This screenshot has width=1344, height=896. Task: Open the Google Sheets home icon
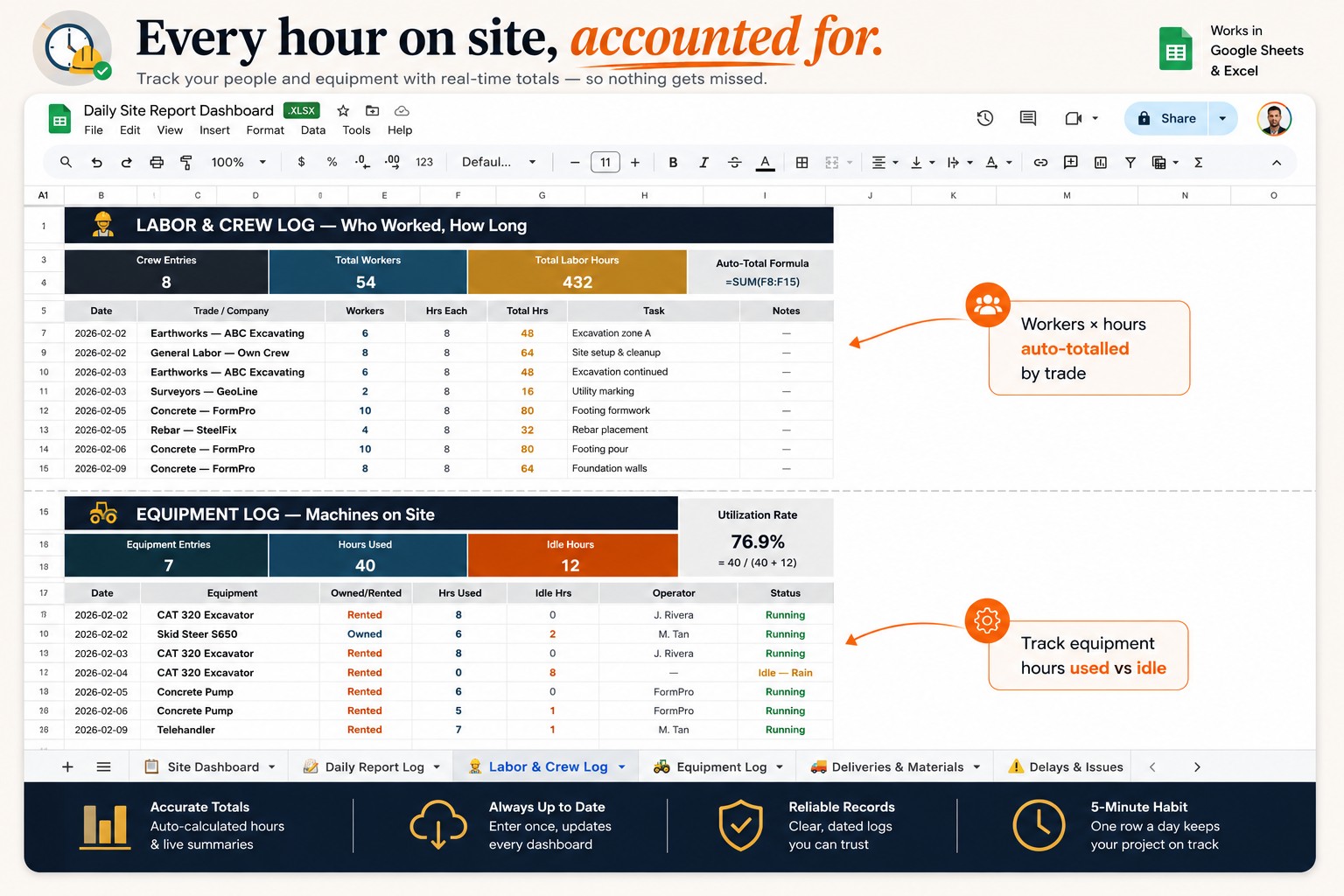click(60, 119)
